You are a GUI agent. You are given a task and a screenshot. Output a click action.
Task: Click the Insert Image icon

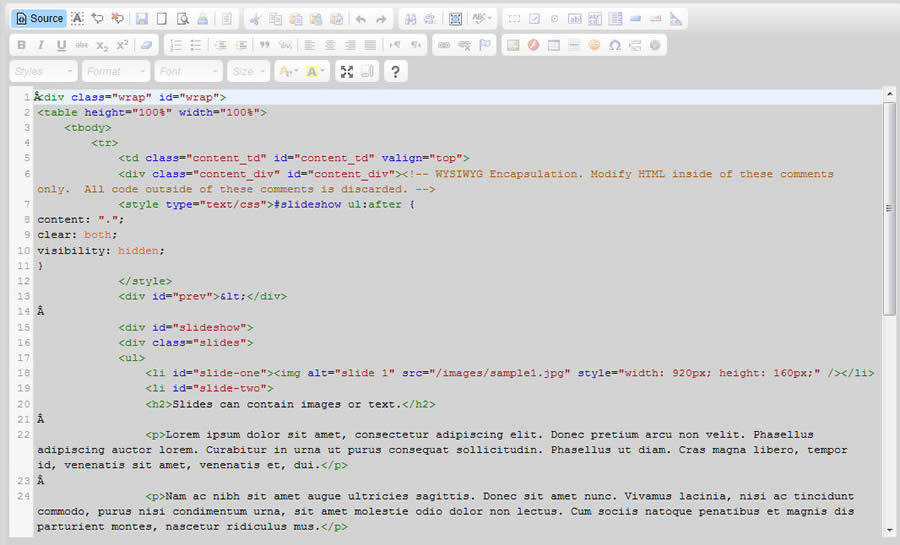pos(513,45)
